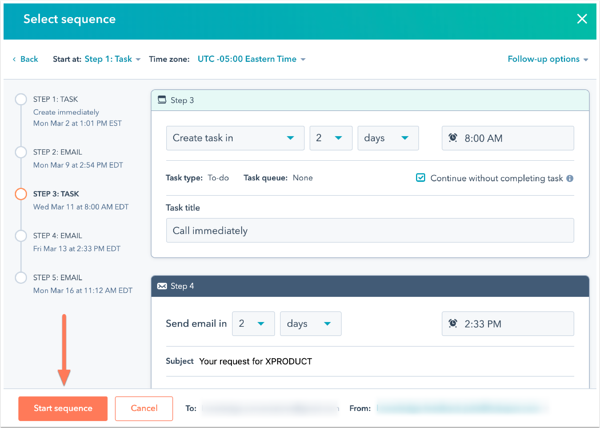Click the Task type To-do value
This screenshot has width=600, height=428.
click(218, 178)
